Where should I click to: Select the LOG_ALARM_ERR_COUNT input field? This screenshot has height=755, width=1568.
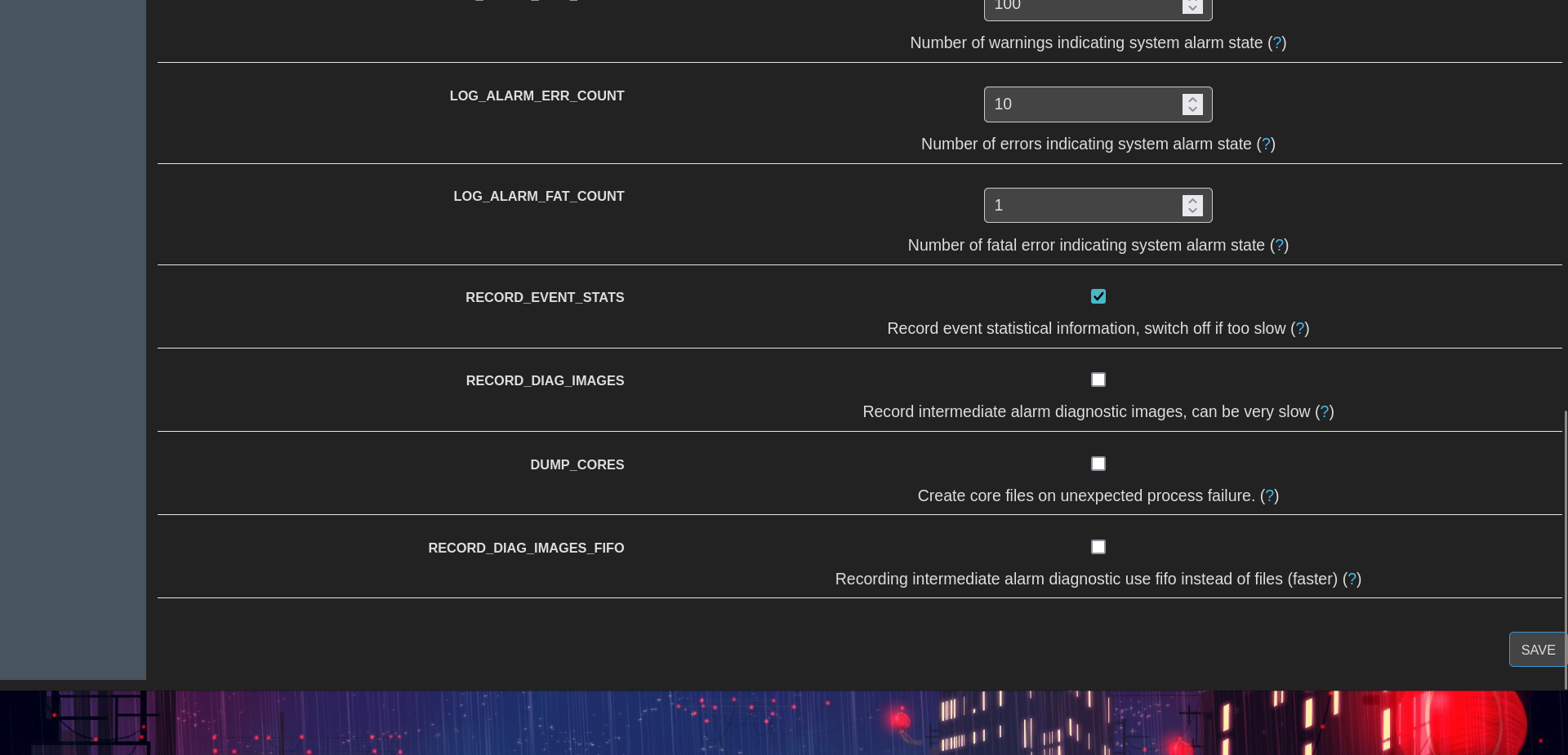pos(1078,104)
